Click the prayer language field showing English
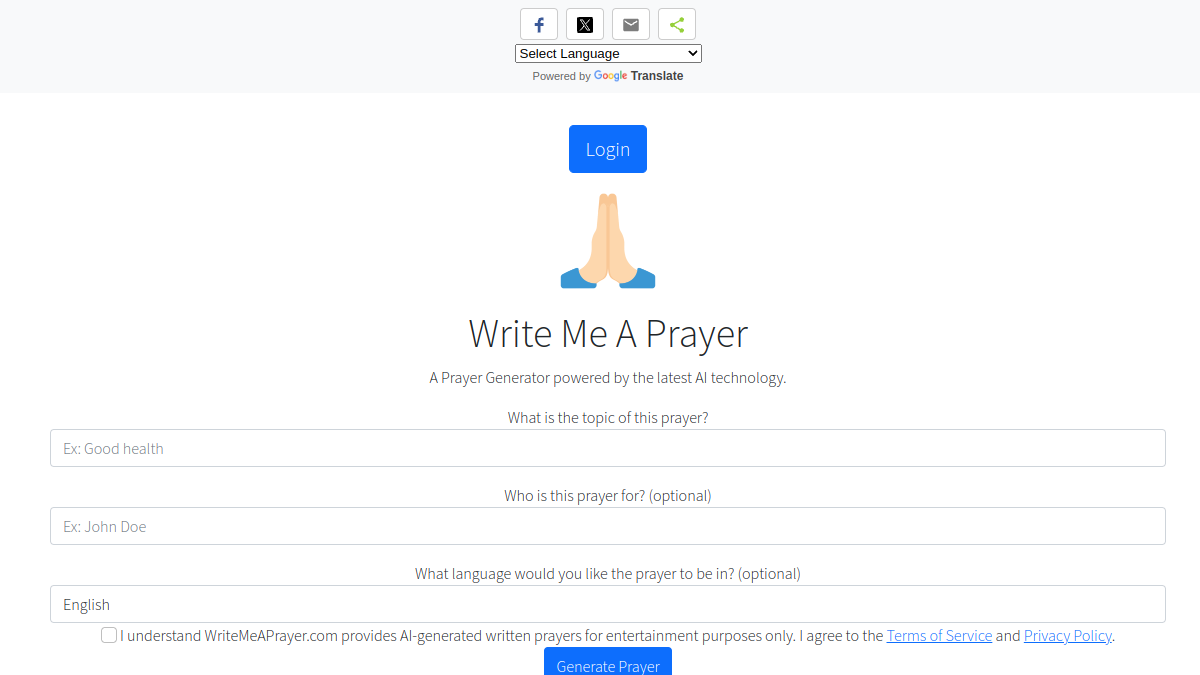 point(608,604)
